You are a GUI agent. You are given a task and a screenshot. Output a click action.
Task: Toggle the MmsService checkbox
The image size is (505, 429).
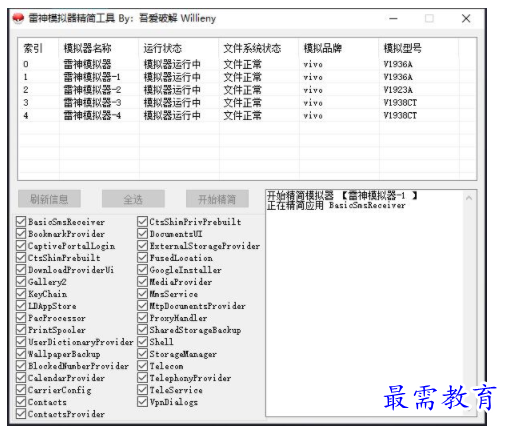pyautogui.click(x=142, y=294)
